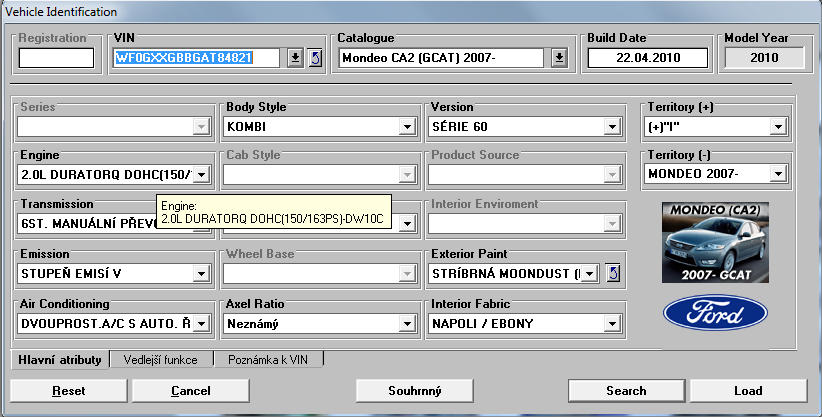This screenshot has height=417, width=822.
Task: Open the Territory (+) dropdown
Action: [777, 127]
